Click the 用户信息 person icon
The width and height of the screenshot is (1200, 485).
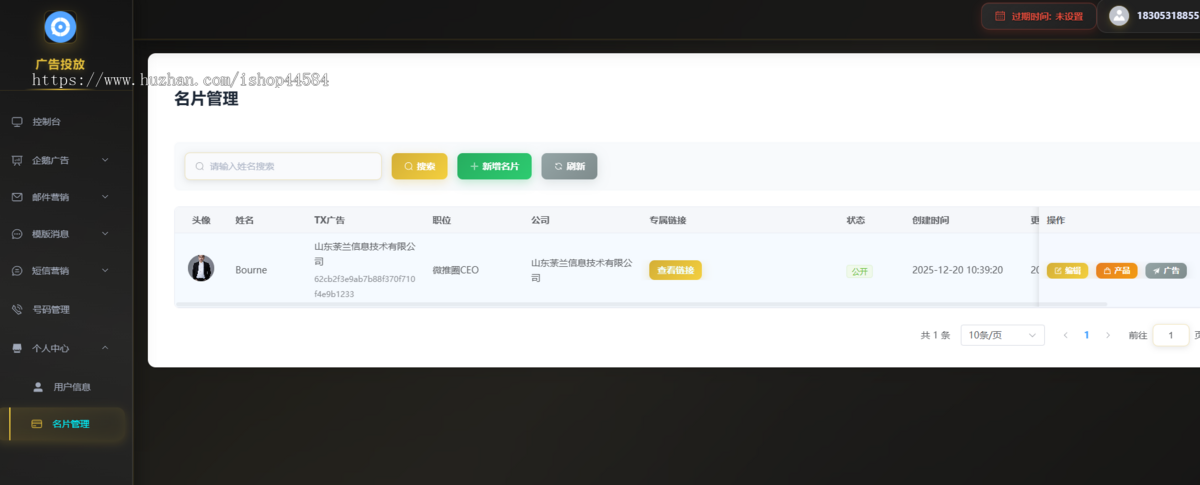(38, 387)
